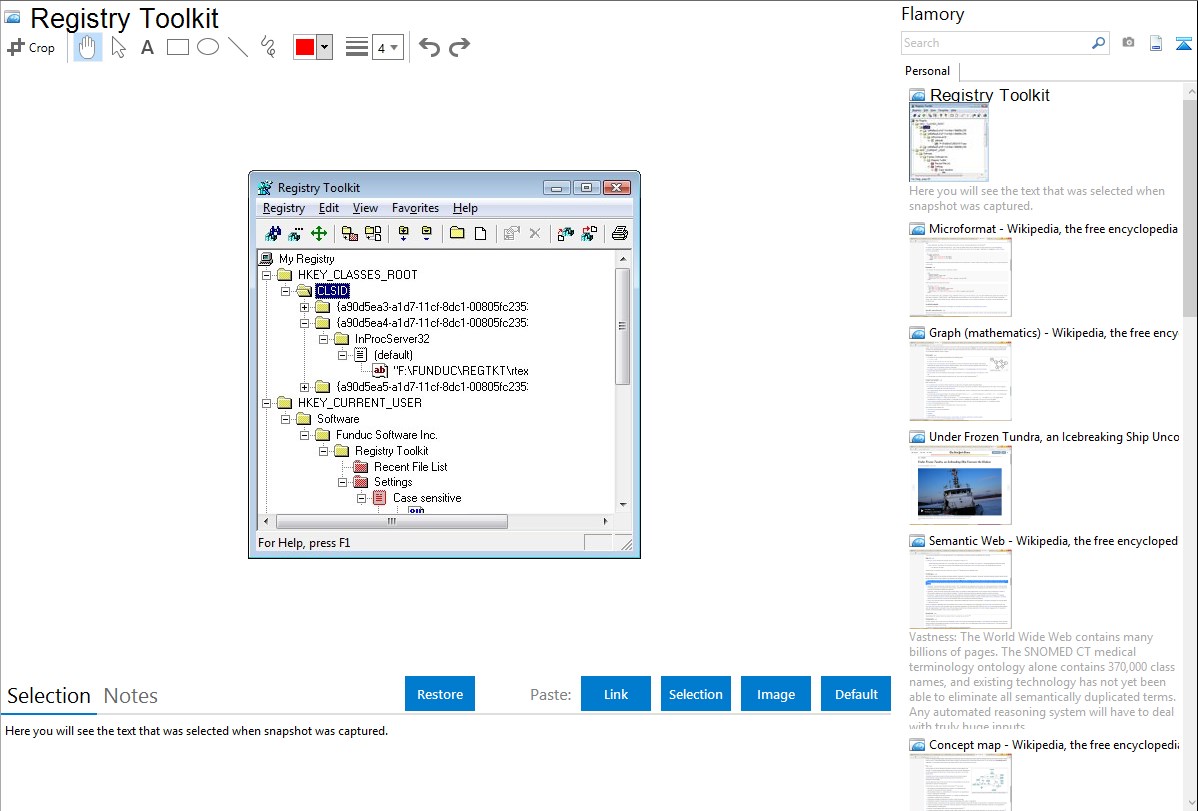Screen dimensions: 1198x811
Task: Select the Case sensitive tree item
Action: click(x=427, y=498)
